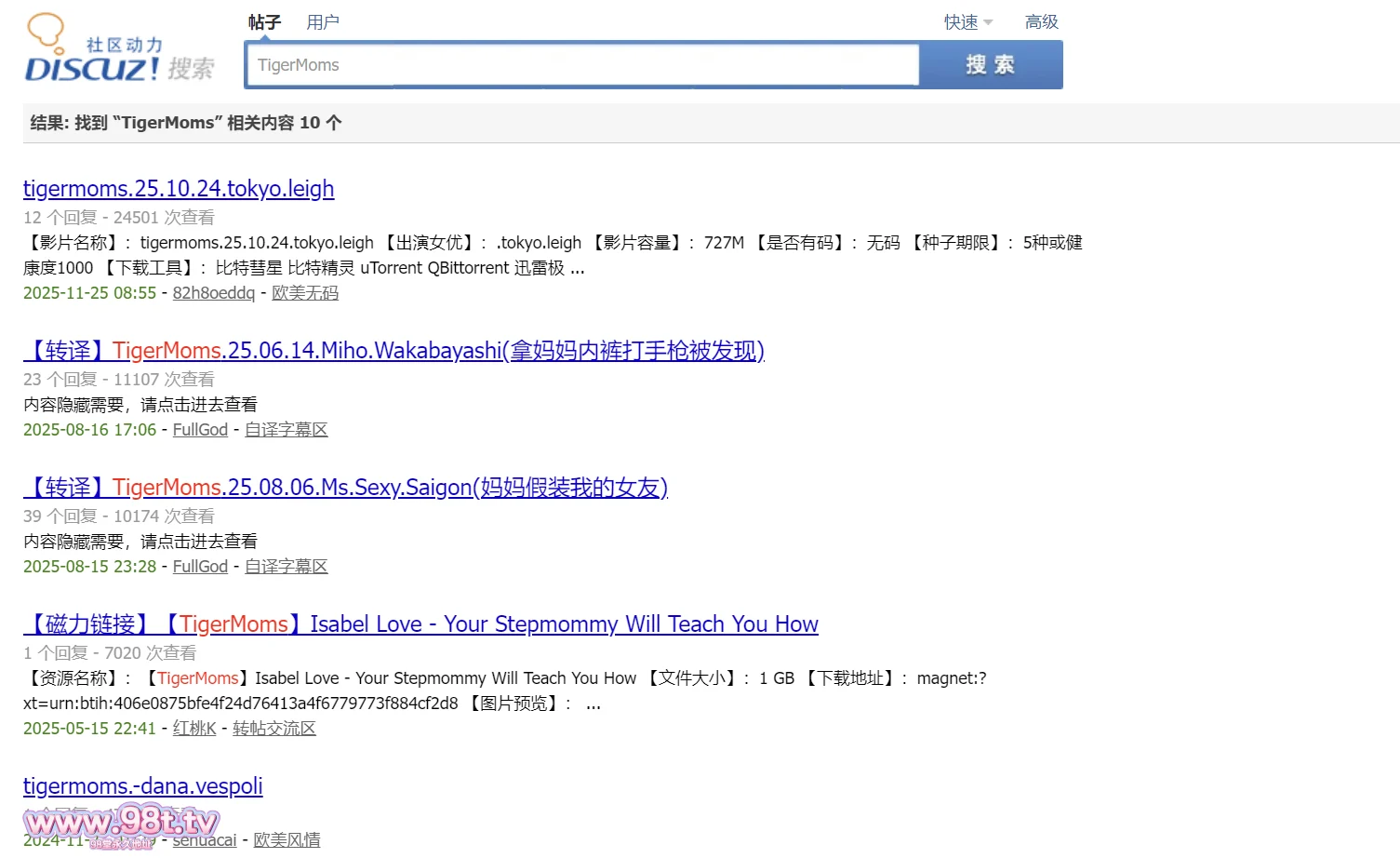Open the 【转译】 Ms.Sexy.Saigon result title
The image size is (1400, 858).
345,488
